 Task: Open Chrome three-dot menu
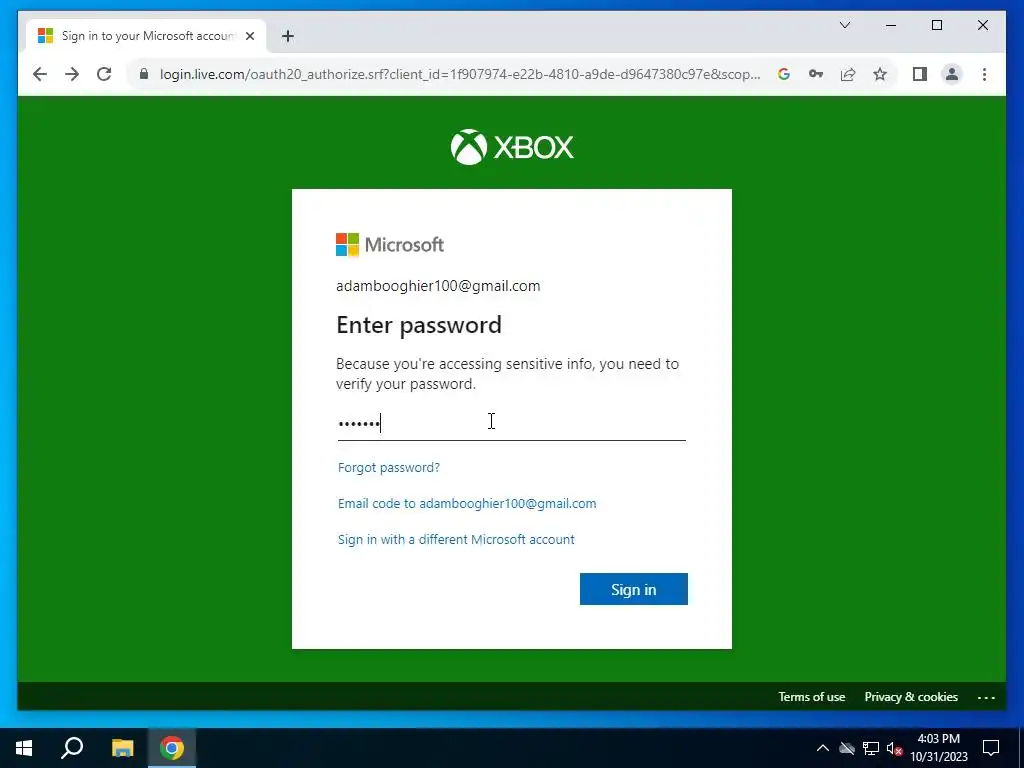[x=984, y=74]
